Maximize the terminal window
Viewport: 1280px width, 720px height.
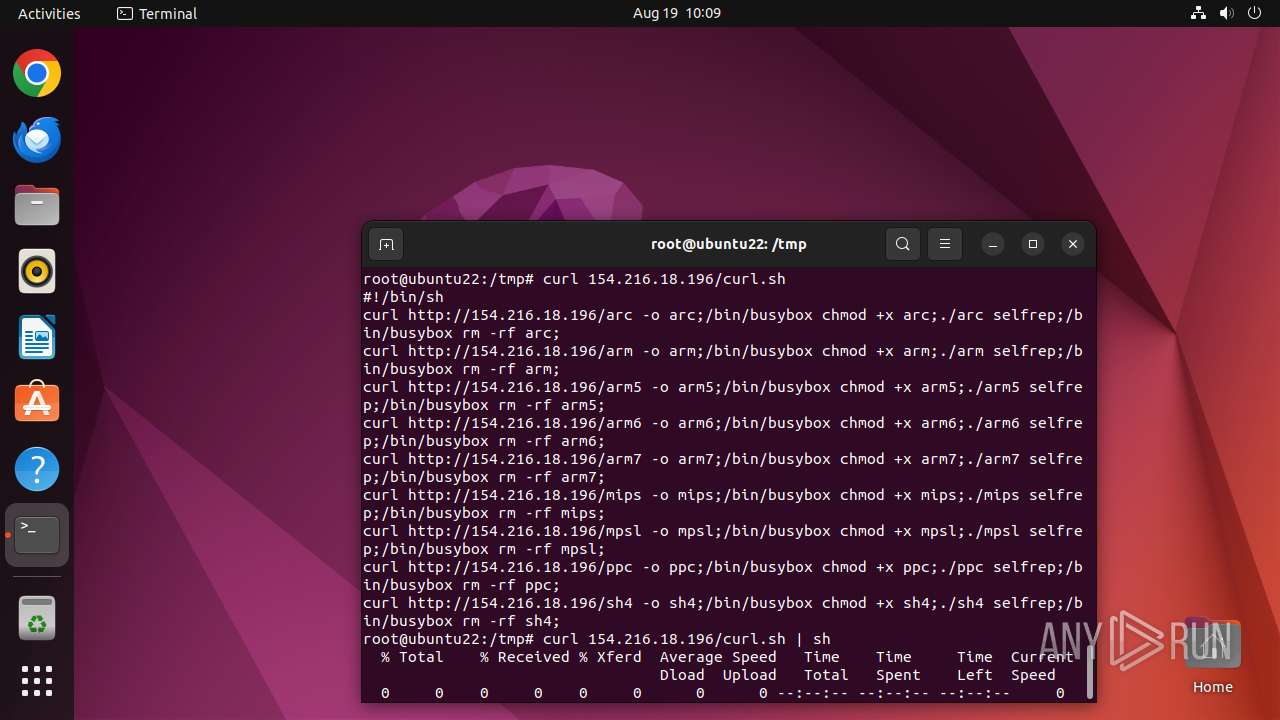click(1033, 244)
